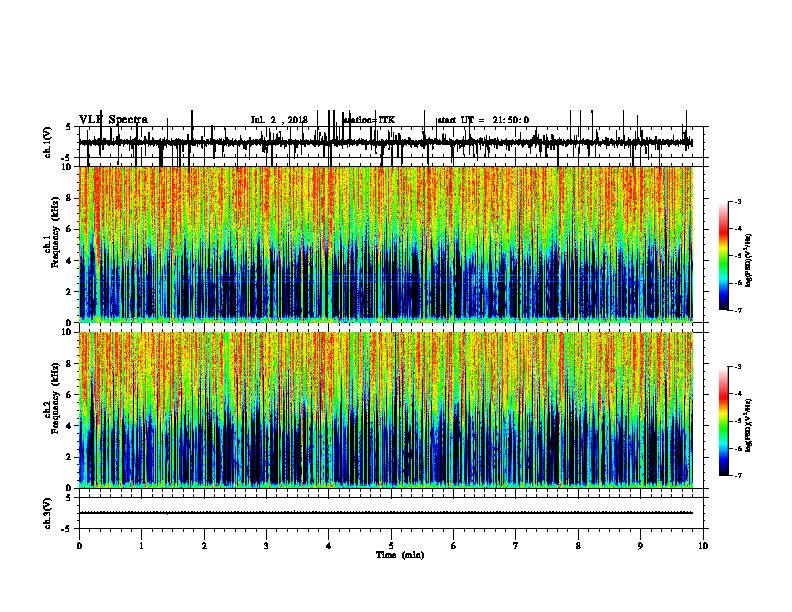Click time axis tick label "0"

79,546
